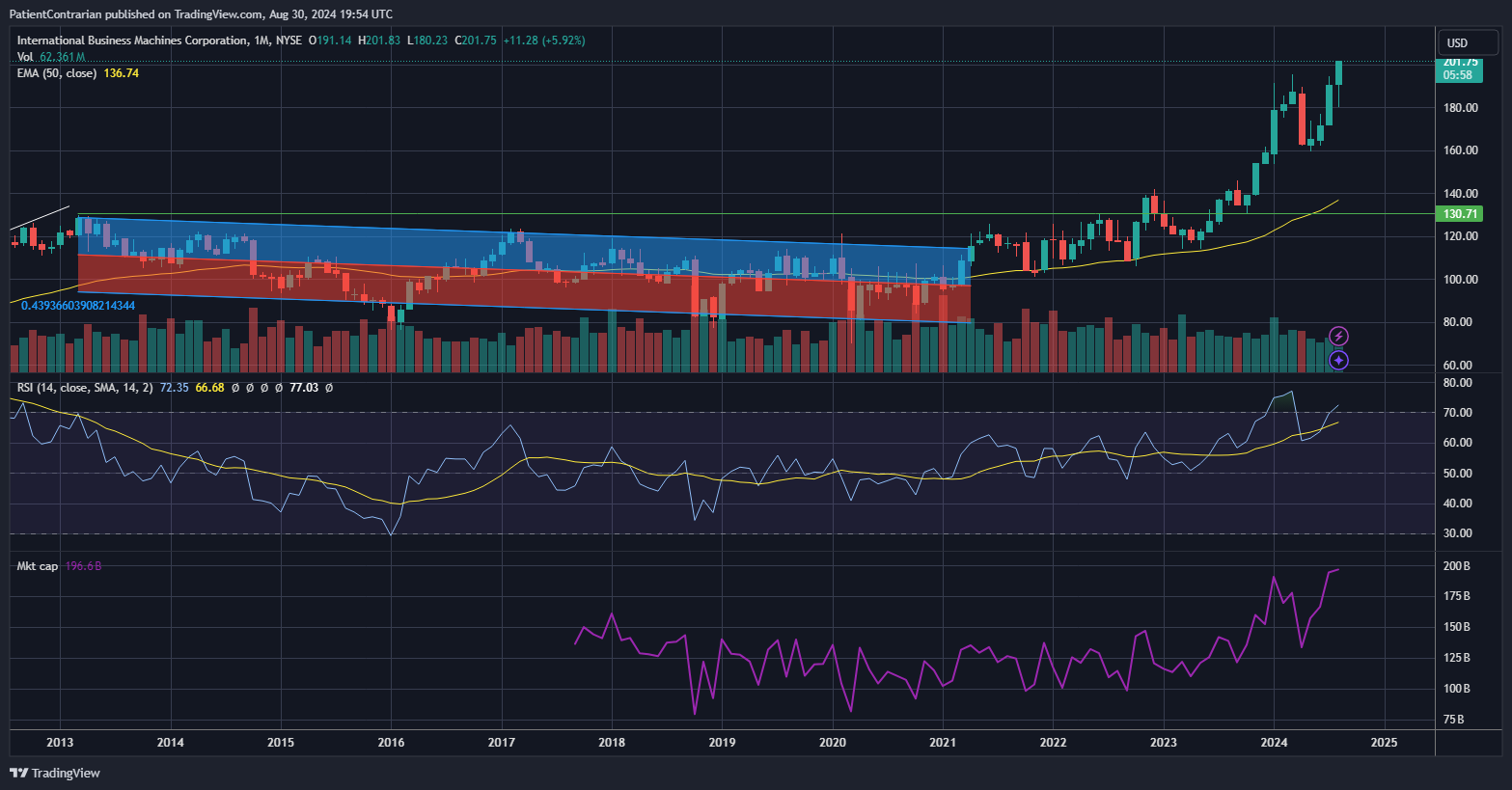
Task: Click the 200B label on Mkt cap axis
Action: click(x=1456, y=566)
